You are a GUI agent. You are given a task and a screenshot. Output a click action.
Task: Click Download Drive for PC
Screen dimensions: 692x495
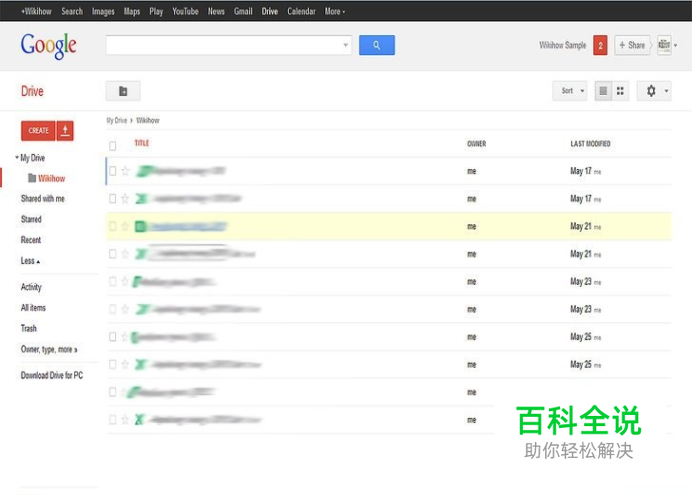tap(52, 375)
